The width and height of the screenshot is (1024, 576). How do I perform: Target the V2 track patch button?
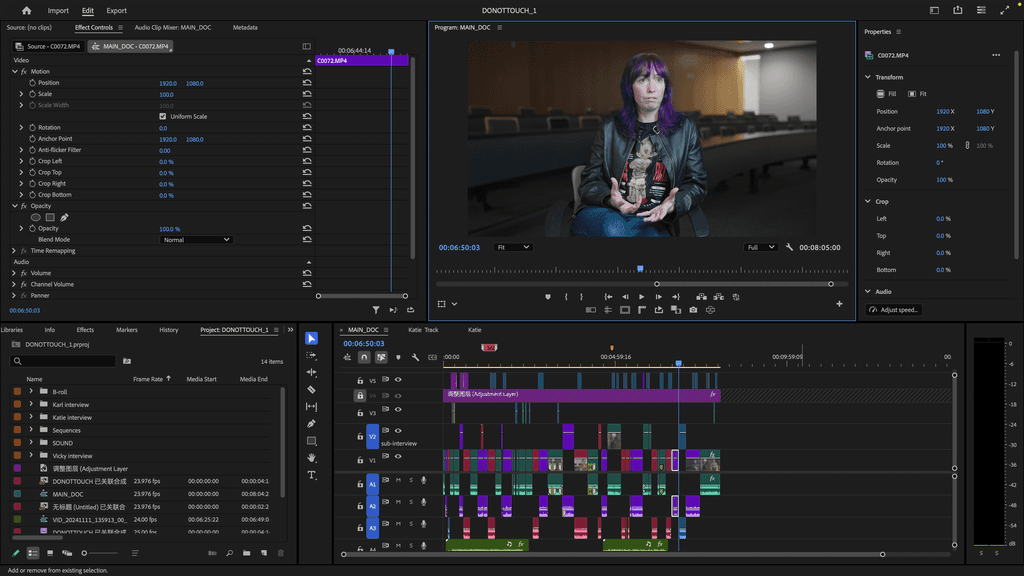click(x=372, y=436)
